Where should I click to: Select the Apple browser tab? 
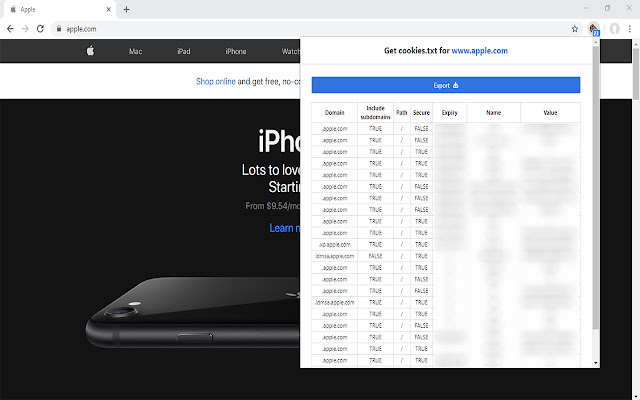coord(60,9)
